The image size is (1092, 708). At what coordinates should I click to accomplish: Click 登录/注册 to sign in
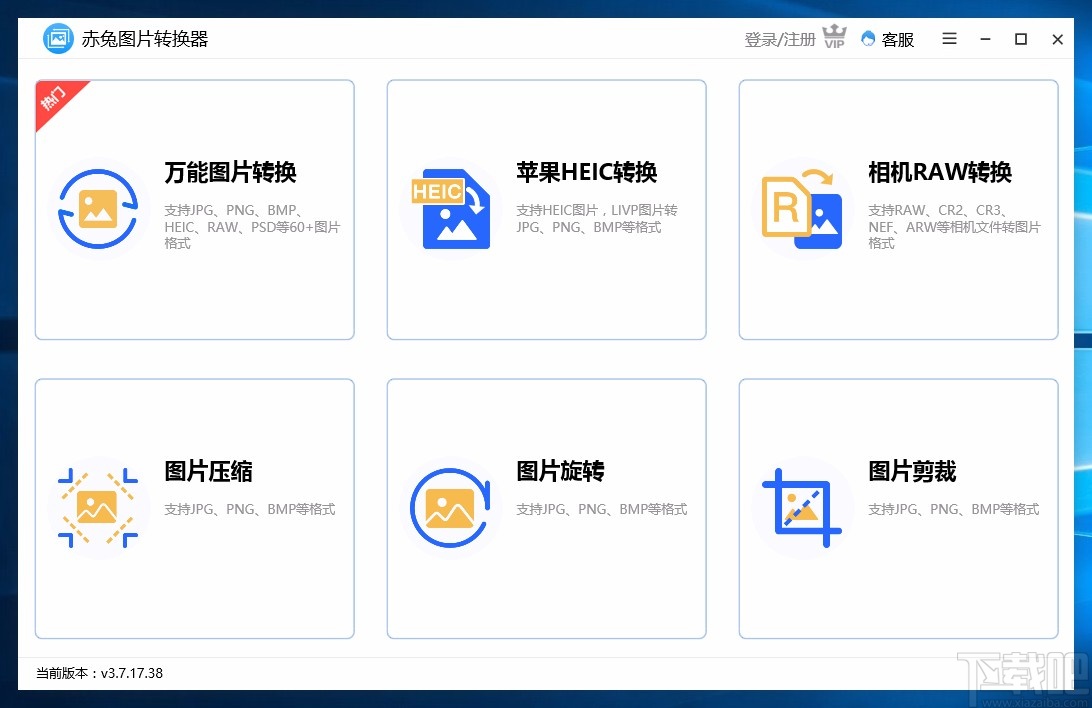point(780,39)
